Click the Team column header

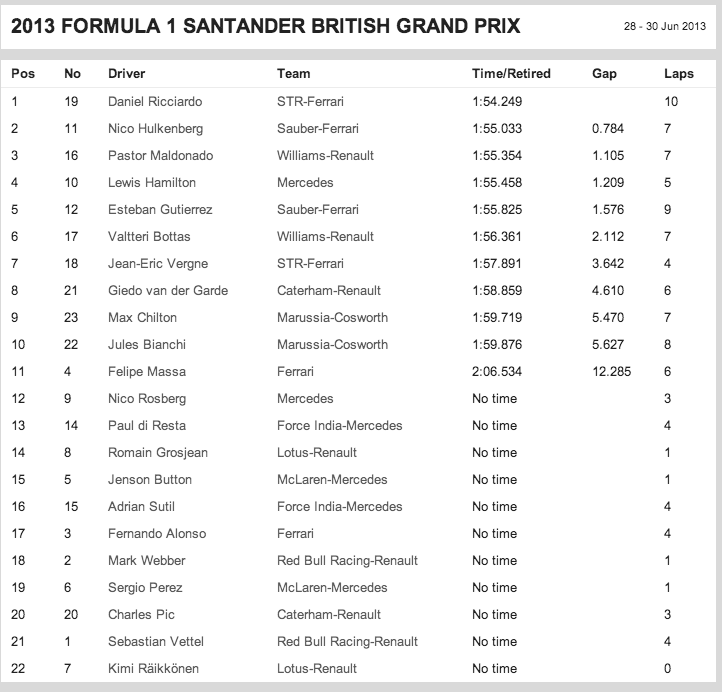coord(293,74)
